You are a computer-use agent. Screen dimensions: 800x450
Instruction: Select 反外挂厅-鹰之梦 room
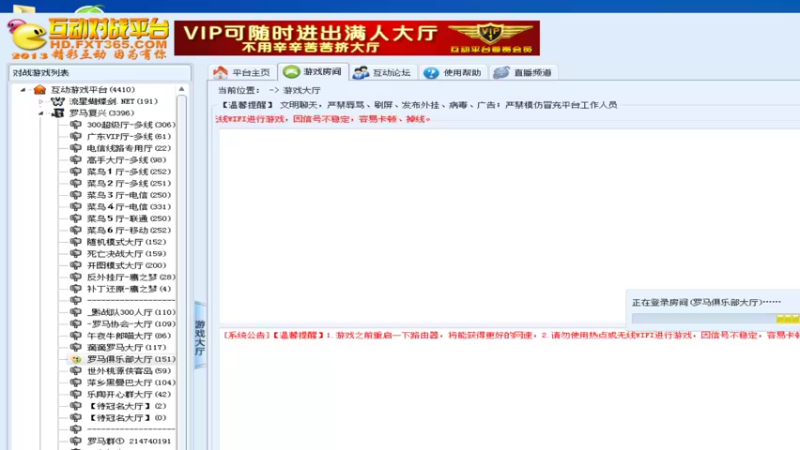click(131, 277)
